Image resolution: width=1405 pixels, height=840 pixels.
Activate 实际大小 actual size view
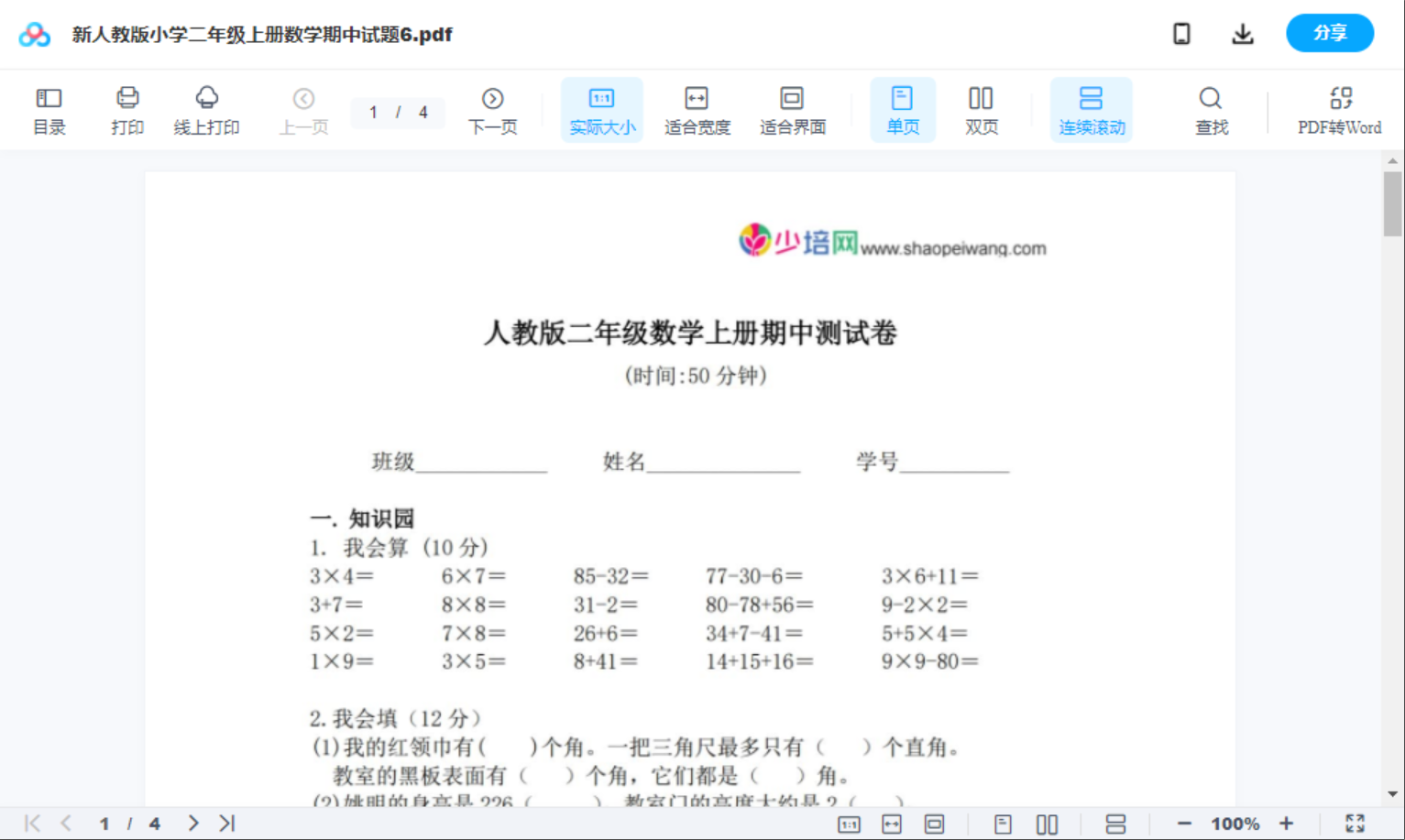[x=601, y=109]
